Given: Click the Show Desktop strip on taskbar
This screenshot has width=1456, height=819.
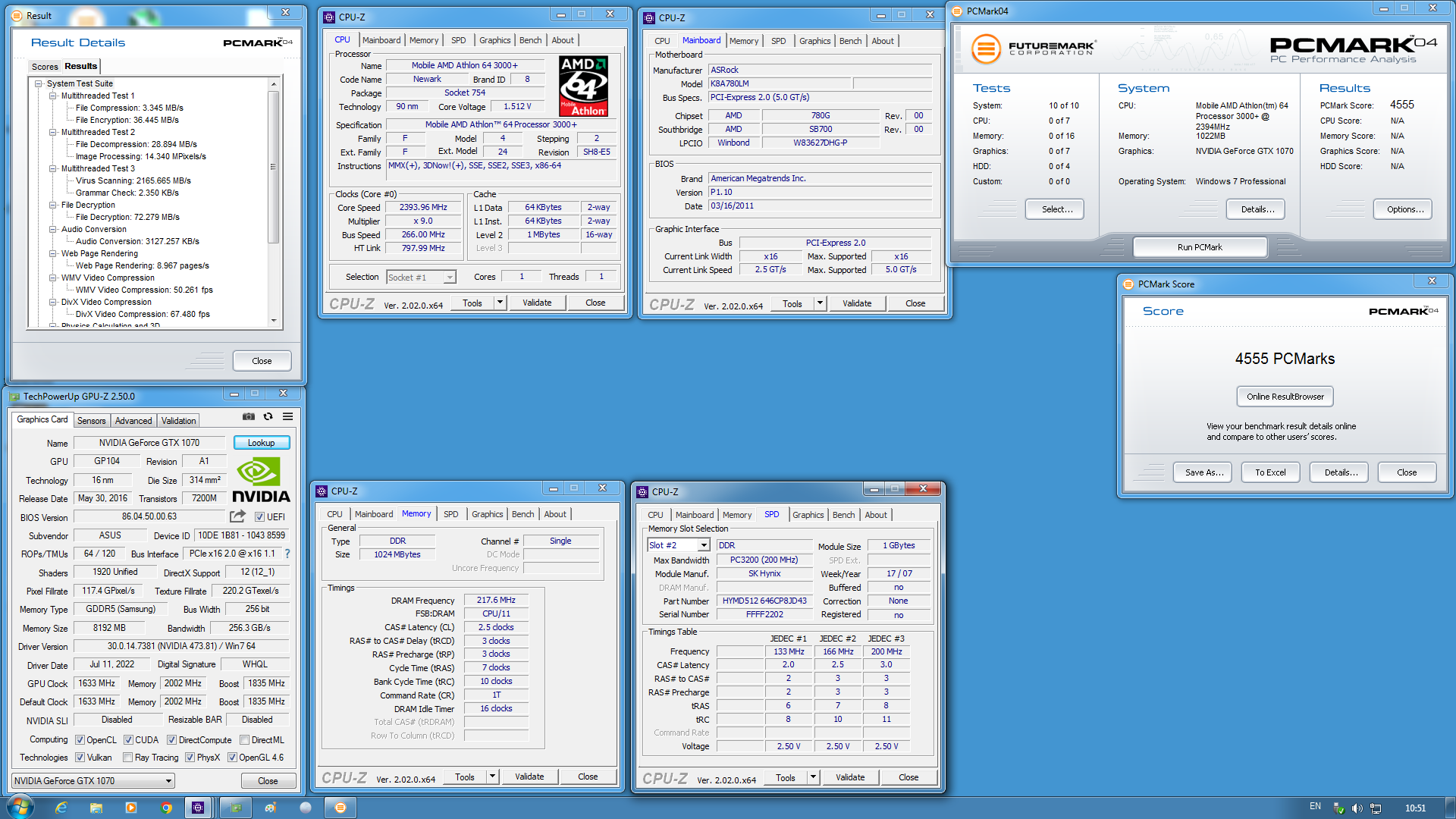Looking at the screenshot, I should (x=1451, y=808).
